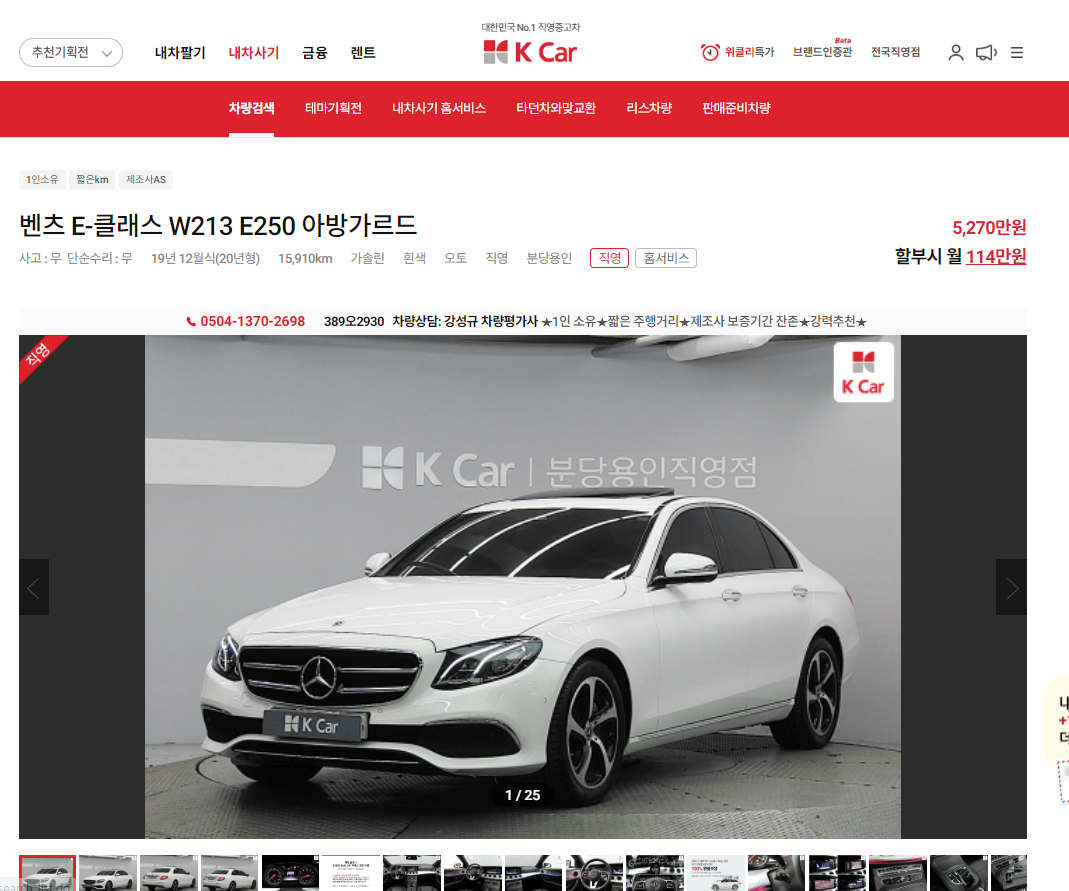The image size is (1069, 891).
Task: Open the 내차팔기 menu
Action: pos(180,52)
